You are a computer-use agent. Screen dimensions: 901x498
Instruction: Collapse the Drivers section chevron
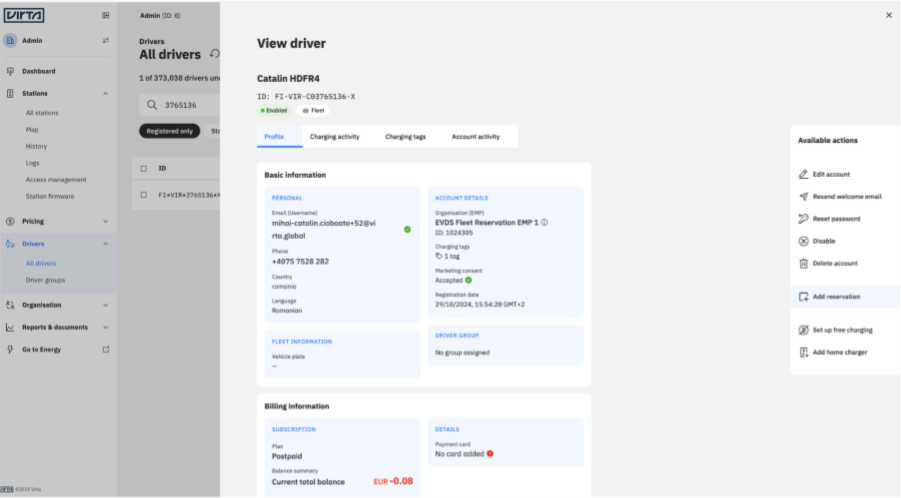(106, 244)
